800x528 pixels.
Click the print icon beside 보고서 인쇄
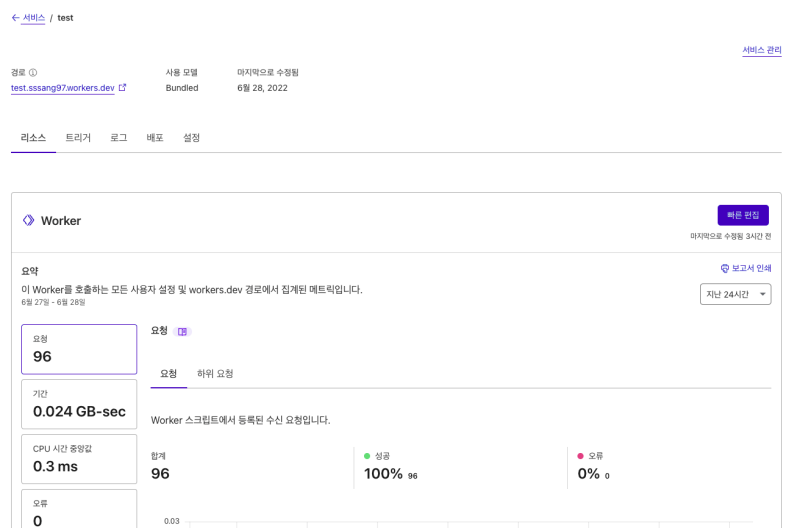pyautogui.click(x=725, y=269)
